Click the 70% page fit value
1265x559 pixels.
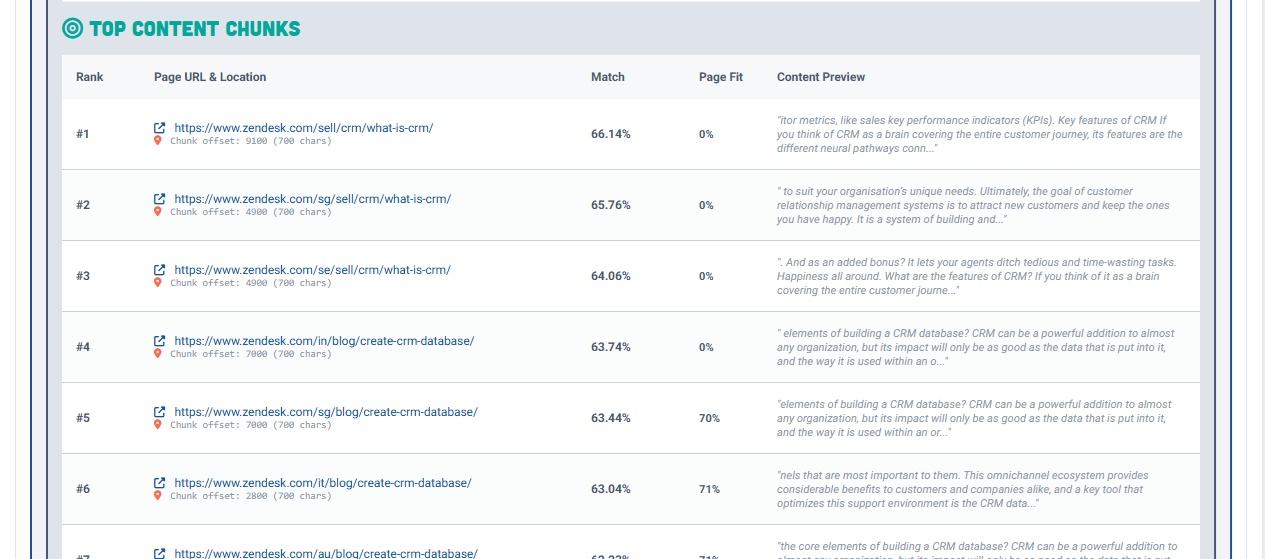tap(709, 418)
